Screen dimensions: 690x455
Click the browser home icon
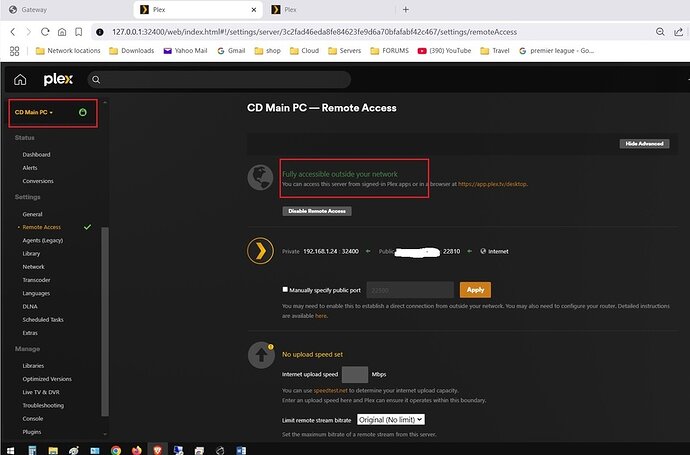[62, 32]
